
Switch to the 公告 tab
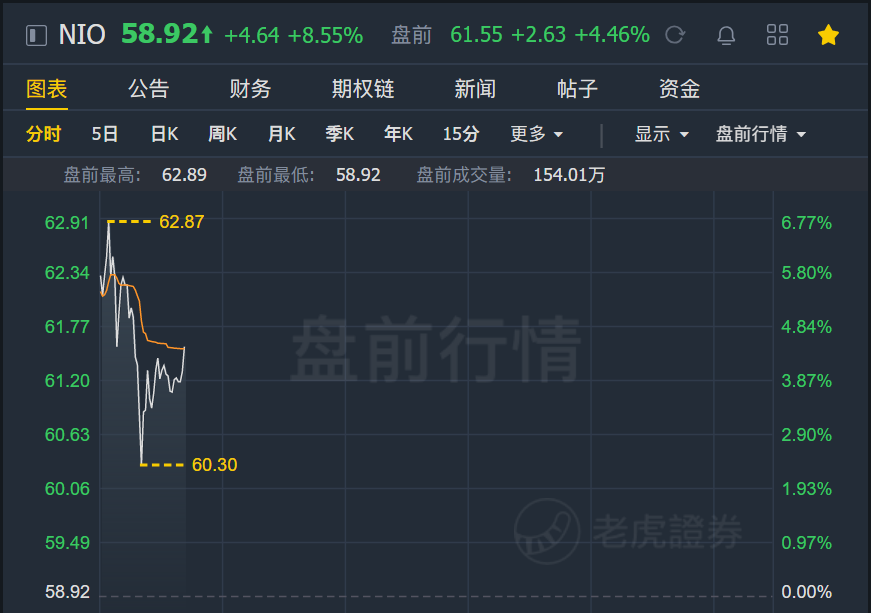coord(148,89)
